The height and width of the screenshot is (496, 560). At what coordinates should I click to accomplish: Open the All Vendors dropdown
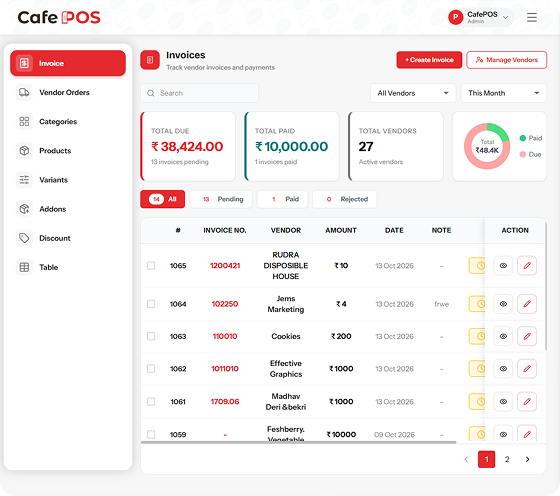pos(413,93)
